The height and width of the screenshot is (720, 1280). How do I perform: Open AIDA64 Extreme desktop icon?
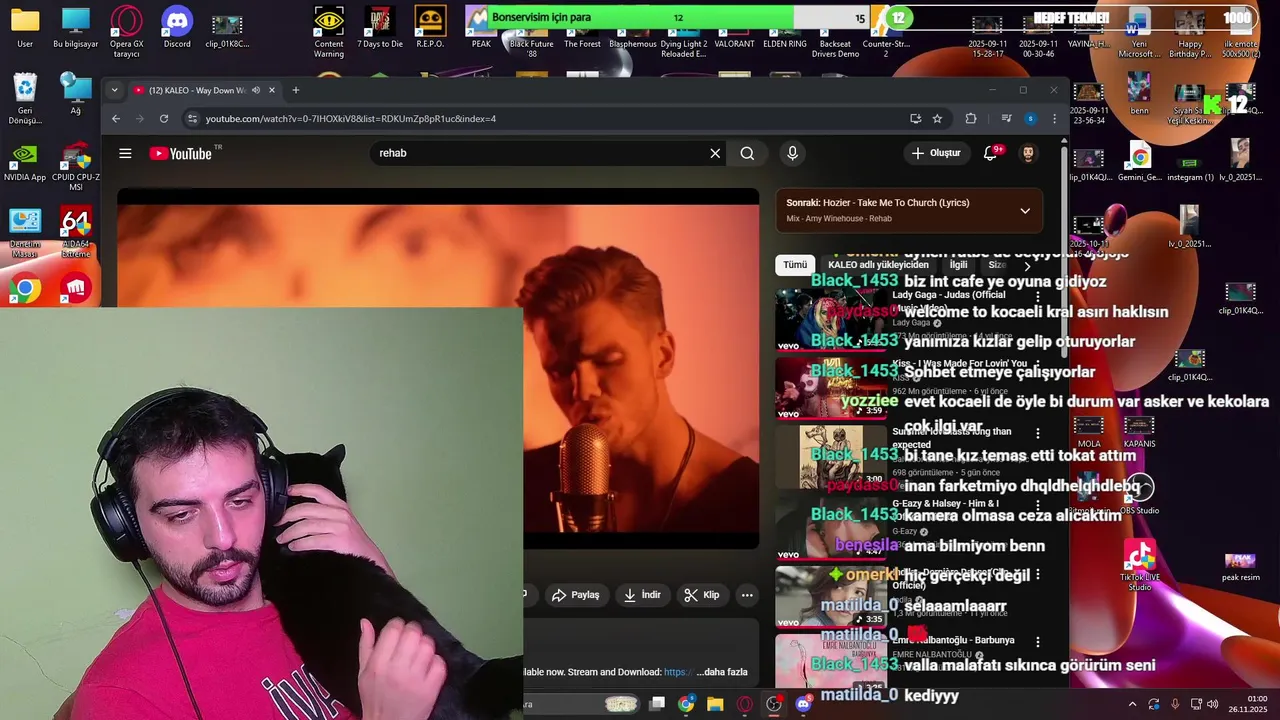pyautogui.click(x=76, y=232)
